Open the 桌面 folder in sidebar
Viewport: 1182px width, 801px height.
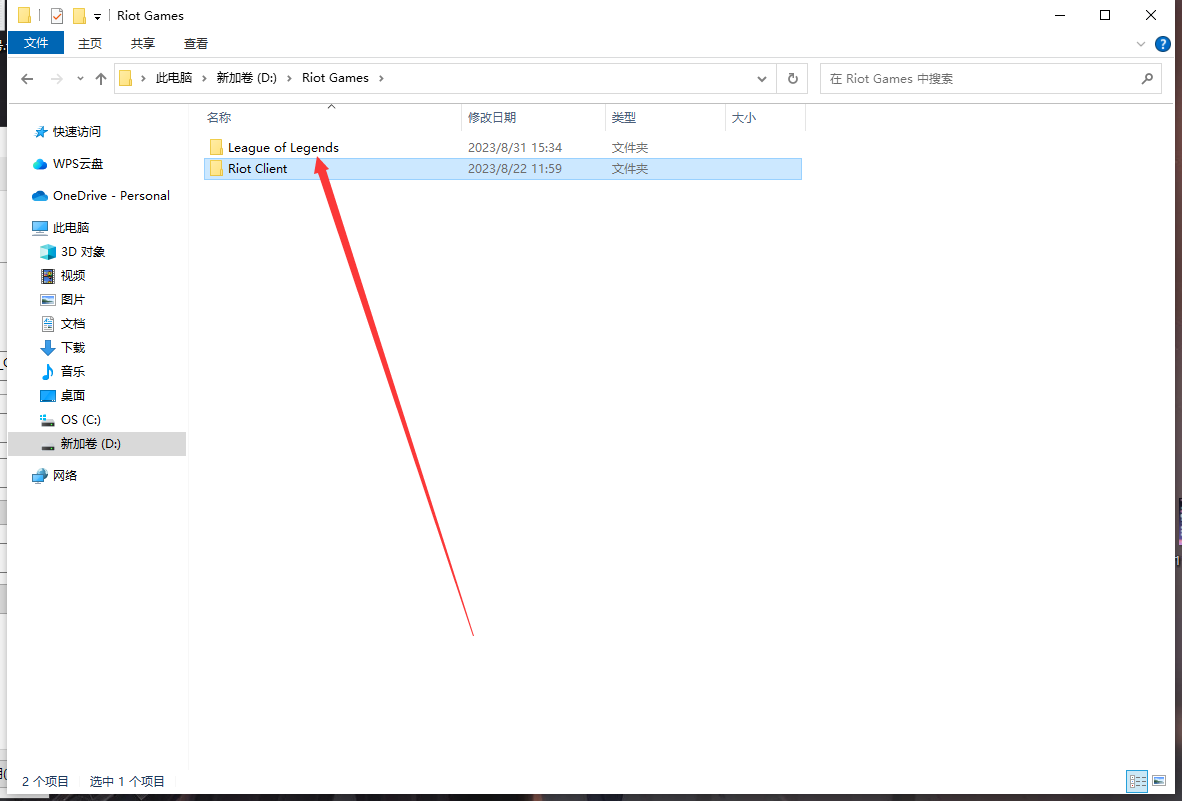click(x=73, y=396)
